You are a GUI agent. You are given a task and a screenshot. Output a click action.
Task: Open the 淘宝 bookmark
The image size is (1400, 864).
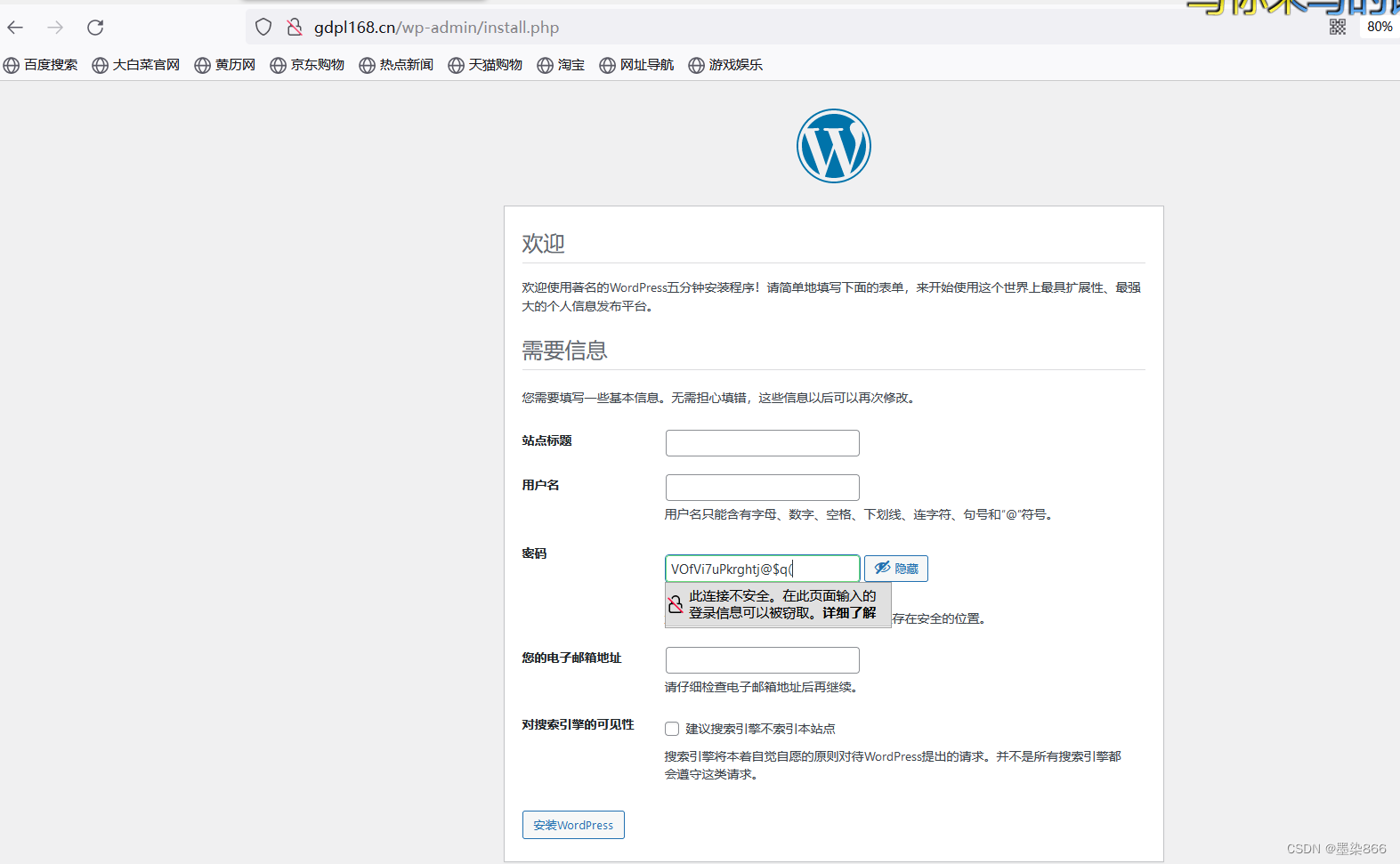[561, 65]
